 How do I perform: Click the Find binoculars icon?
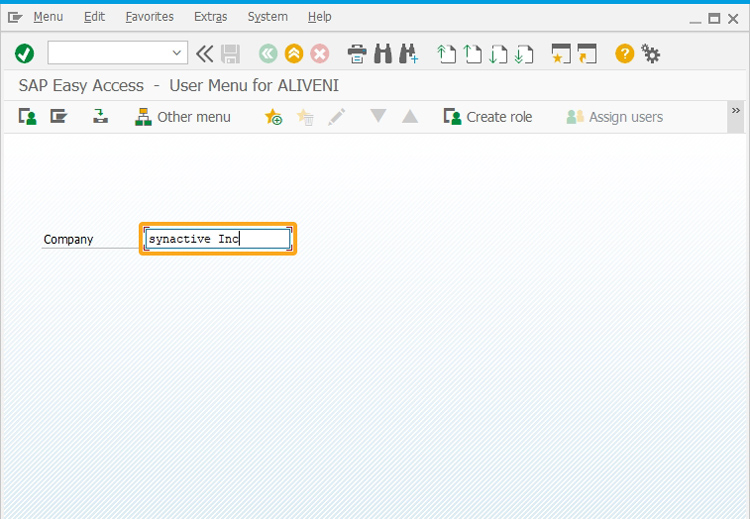point(383,54)
